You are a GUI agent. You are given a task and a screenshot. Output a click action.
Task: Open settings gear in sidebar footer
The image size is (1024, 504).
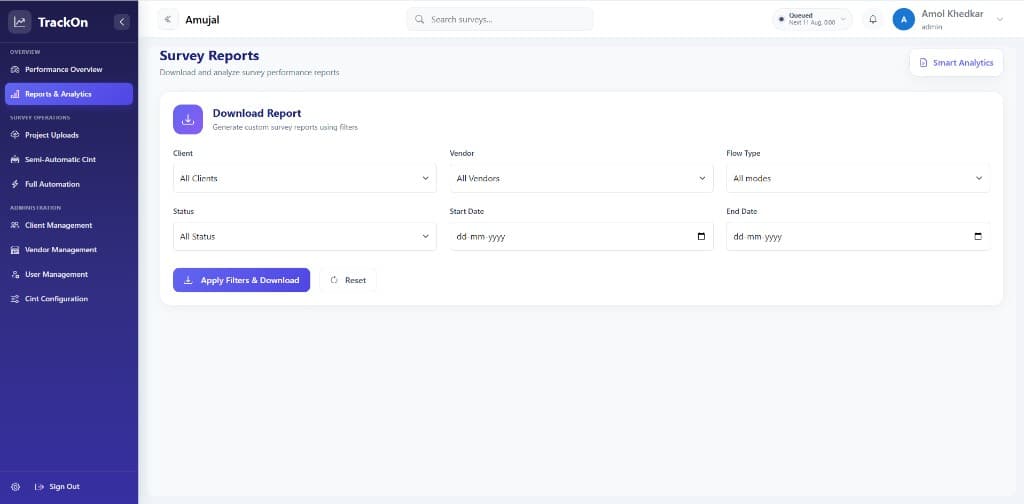coord(16,487)
